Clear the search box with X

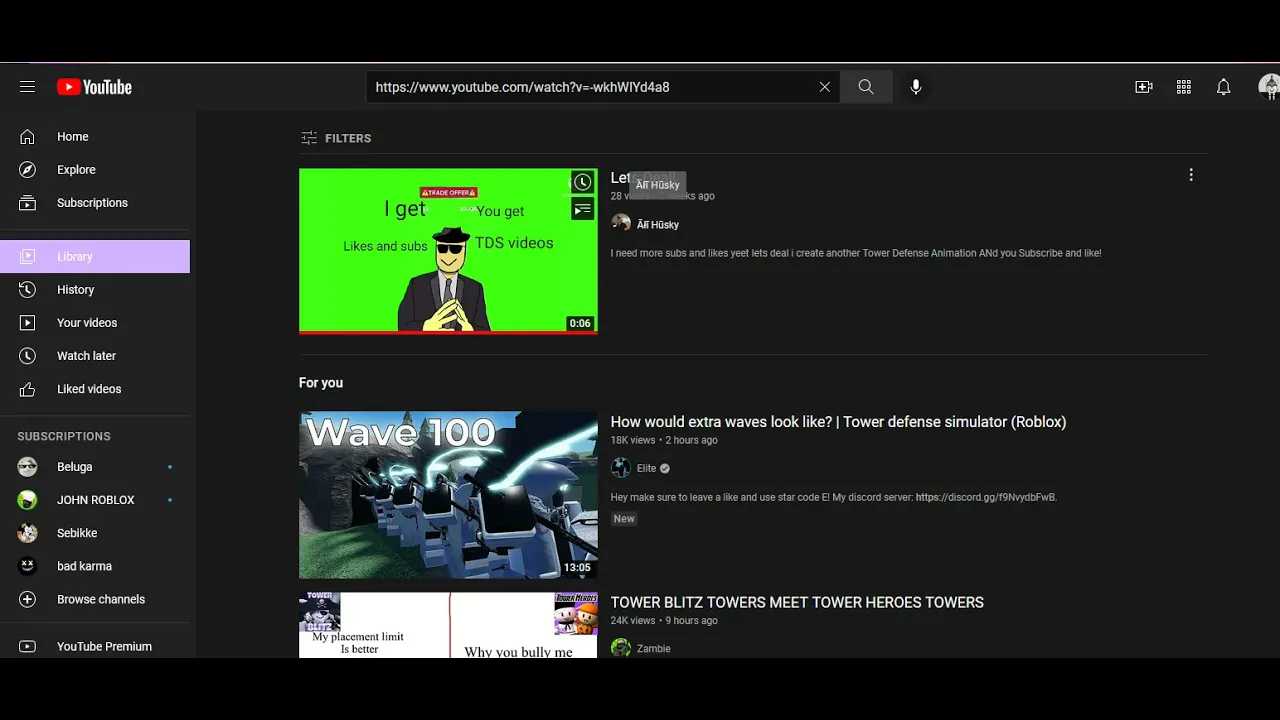tap(825, 87)
